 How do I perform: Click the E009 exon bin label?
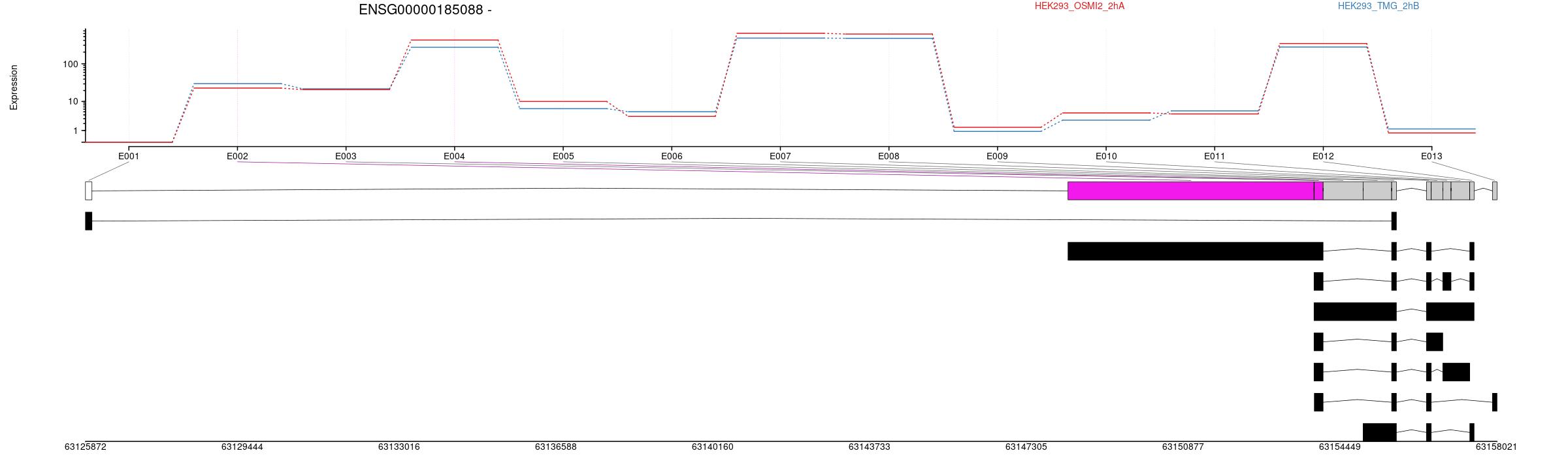click(x=997, y=157)
